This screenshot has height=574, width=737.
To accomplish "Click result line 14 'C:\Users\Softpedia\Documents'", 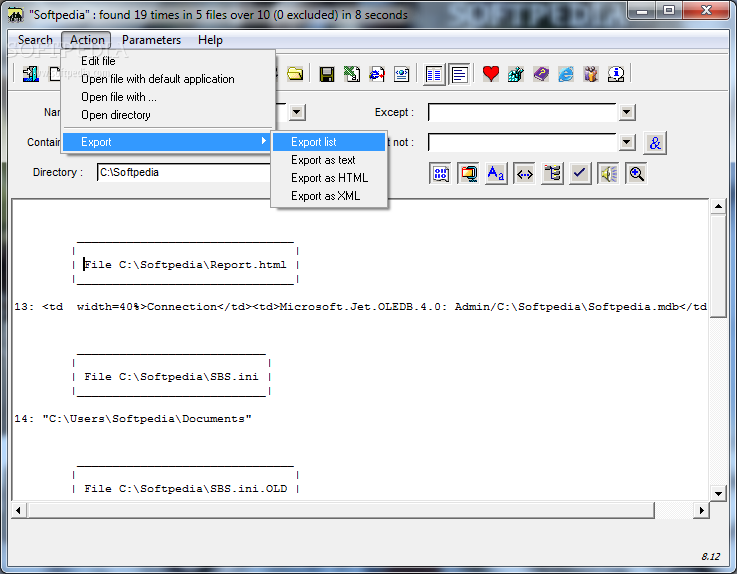I will click(x=133, y=418).
